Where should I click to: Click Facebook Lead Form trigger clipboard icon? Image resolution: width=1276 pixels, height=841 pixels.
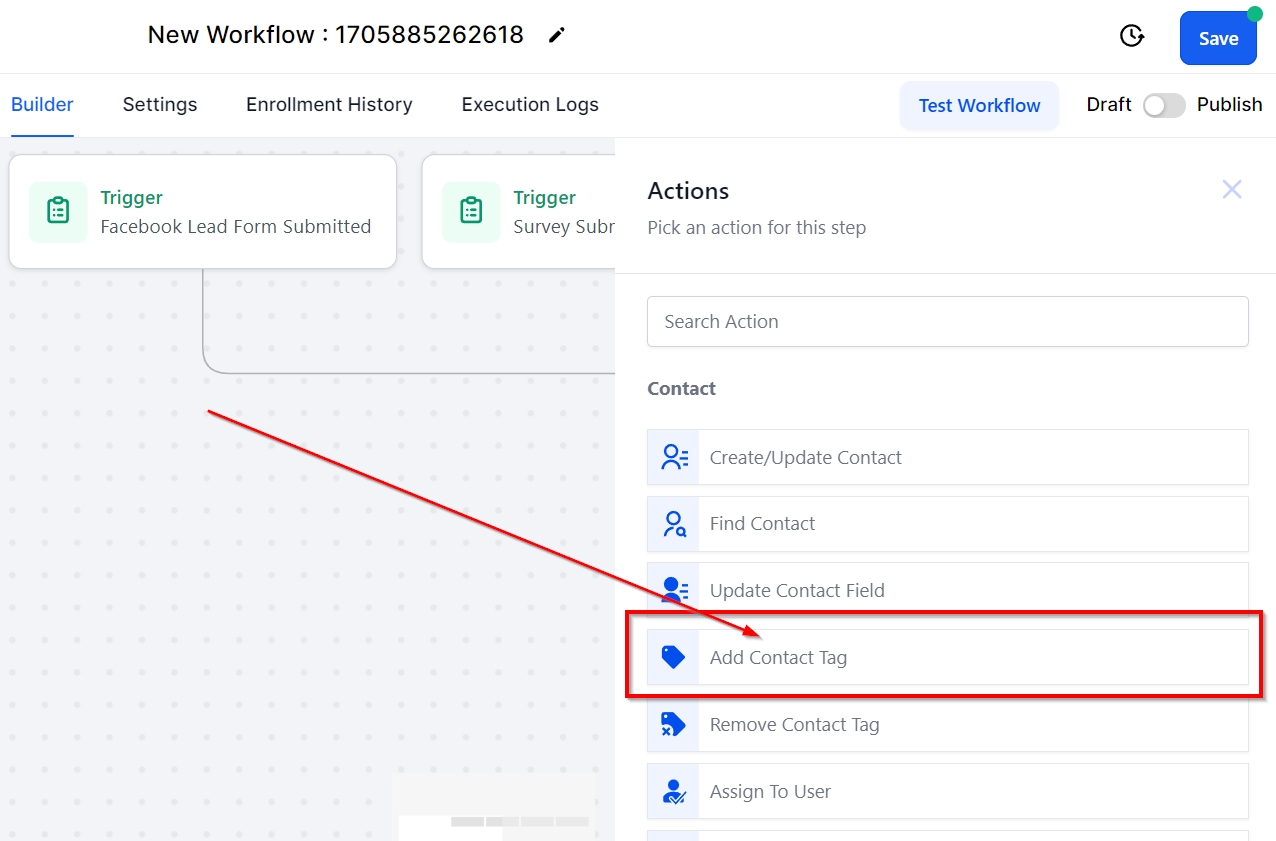(x=58, y=212)
